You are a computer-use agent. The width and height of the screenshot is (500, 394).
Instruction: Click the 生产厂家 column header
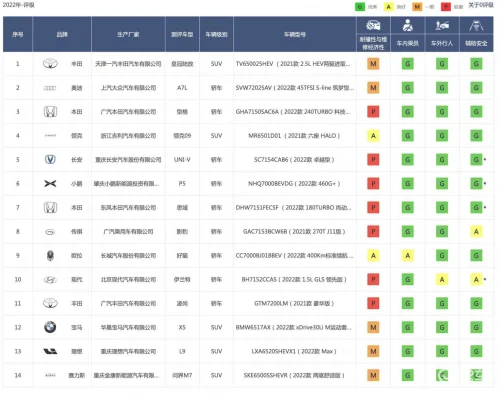[128, 34]
